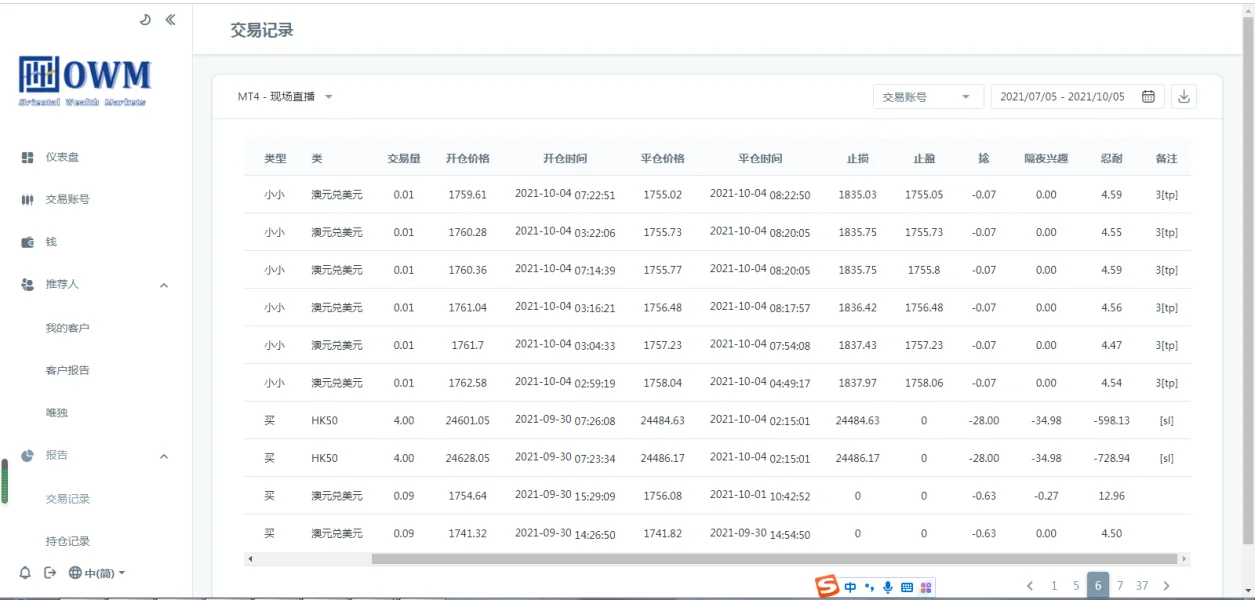Click next page arrow in pagination
This screenshot has height=600, width=1255.
pyautogui.click(x=1166, y=586)
